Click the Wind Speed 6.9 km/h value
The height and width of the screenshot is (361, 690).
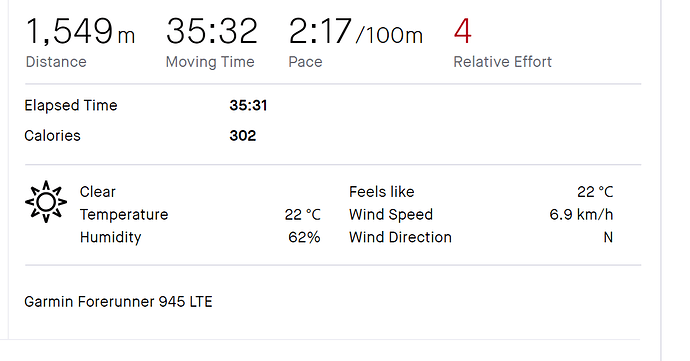click(581, 215)
